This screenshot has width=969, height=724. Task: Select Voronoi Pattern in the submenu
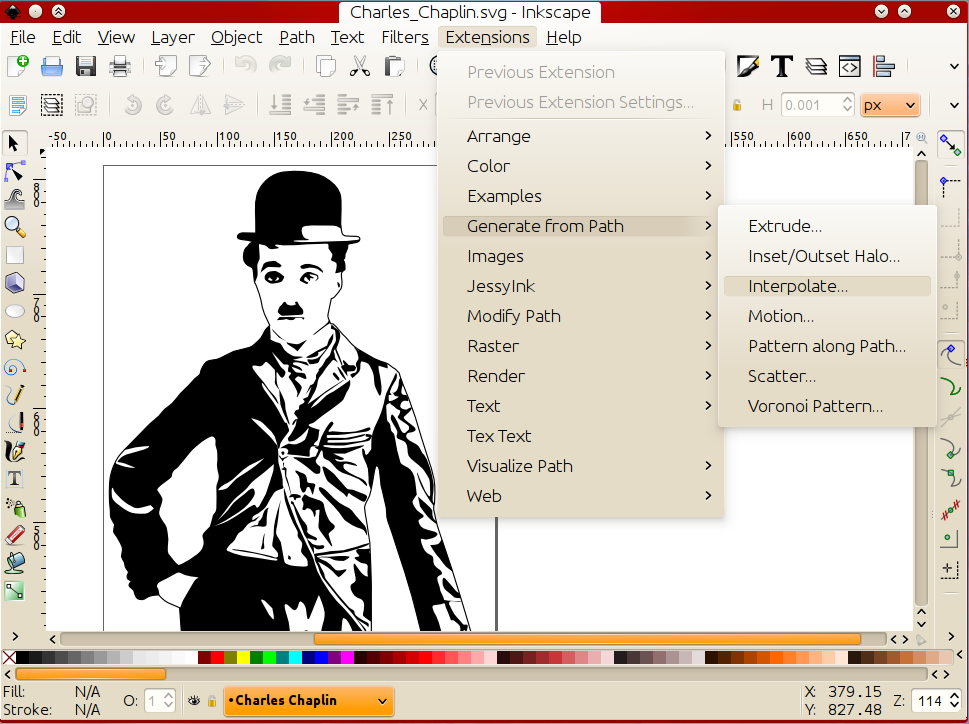click(827, 406)
